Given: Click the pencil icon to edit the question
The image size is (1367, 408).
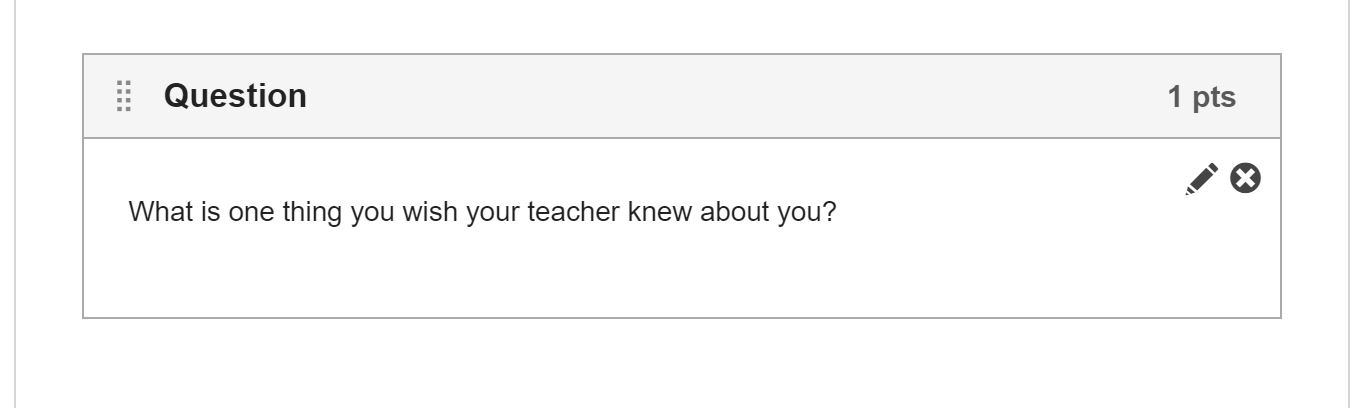Looking at the screenshot, I should pyautogui.click(x=1202, y=178).
